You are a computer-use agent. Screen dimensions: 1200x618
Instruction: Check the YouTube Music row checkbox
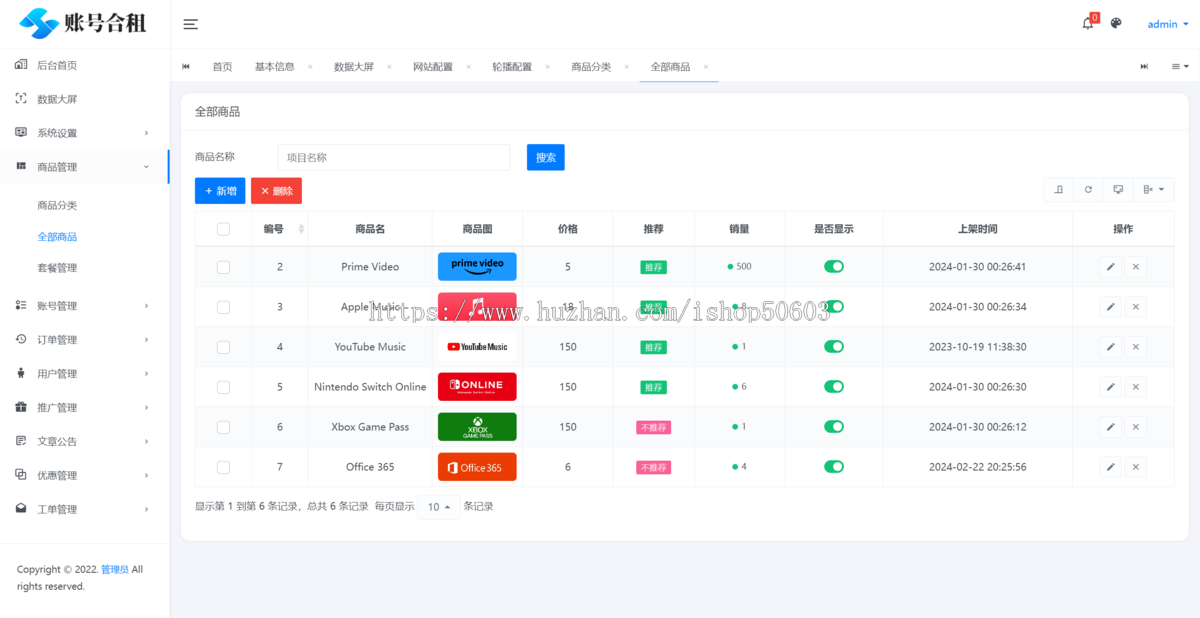point(223,347)
